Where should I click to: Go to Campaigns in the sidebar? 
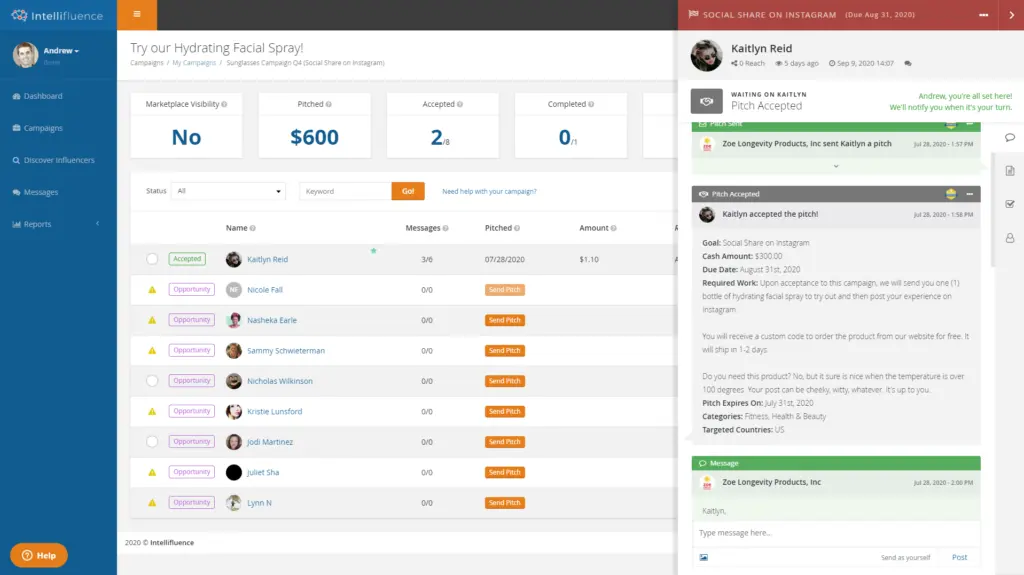(42, 128)
